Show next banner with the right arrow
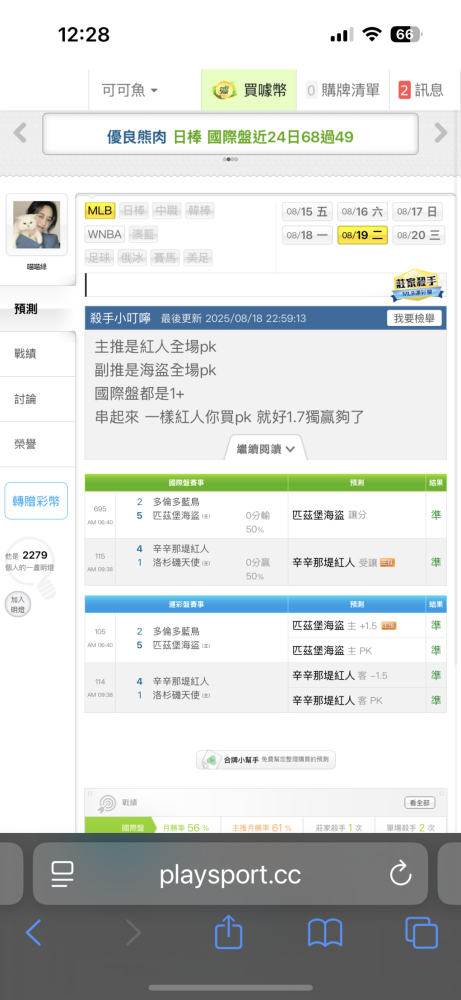This screenshot has height=1000, width=461. pyautogui.click(x=441, y=133)
